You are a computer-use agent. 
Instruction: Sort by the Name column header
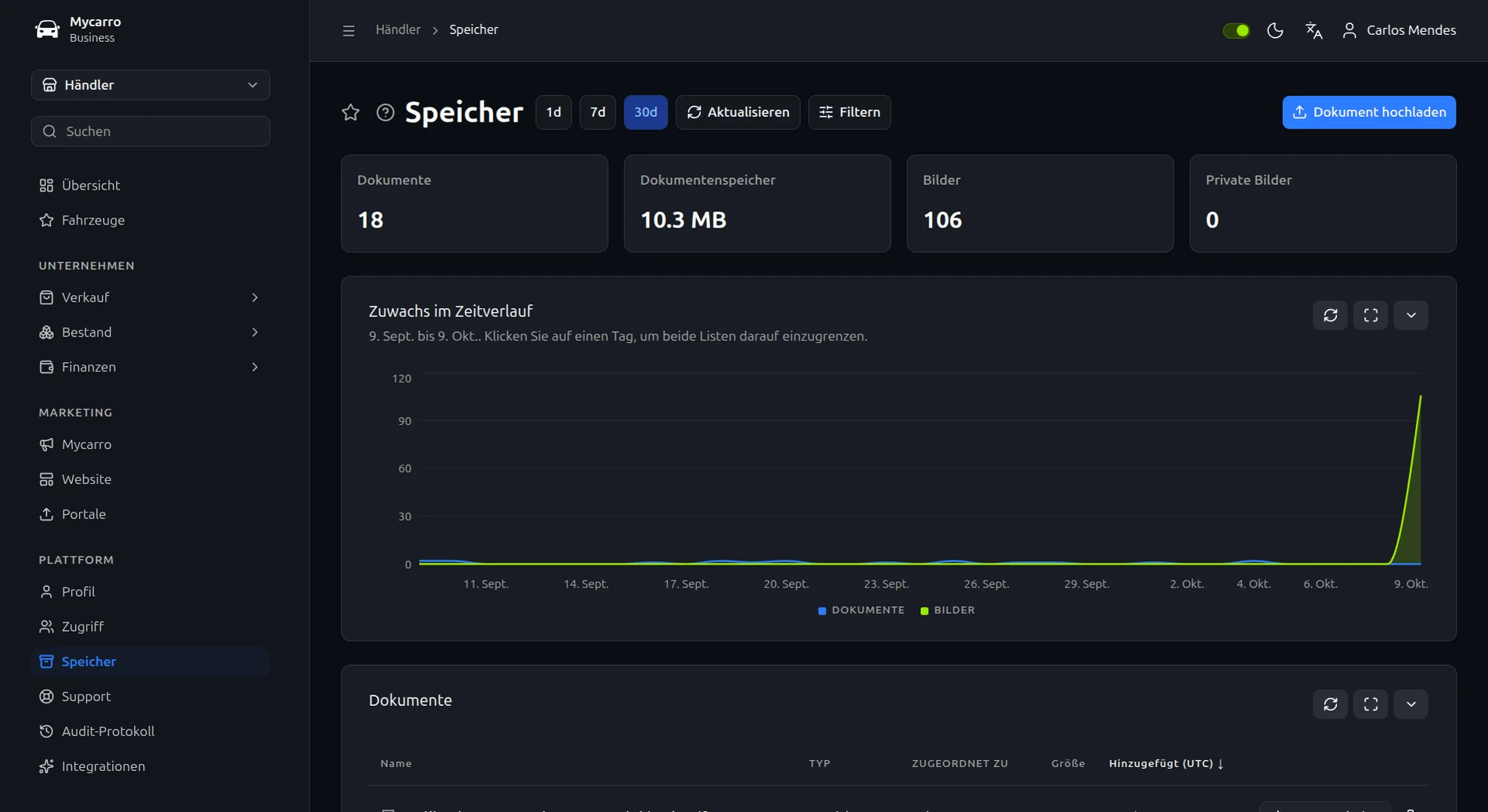[x=396, y=763]
